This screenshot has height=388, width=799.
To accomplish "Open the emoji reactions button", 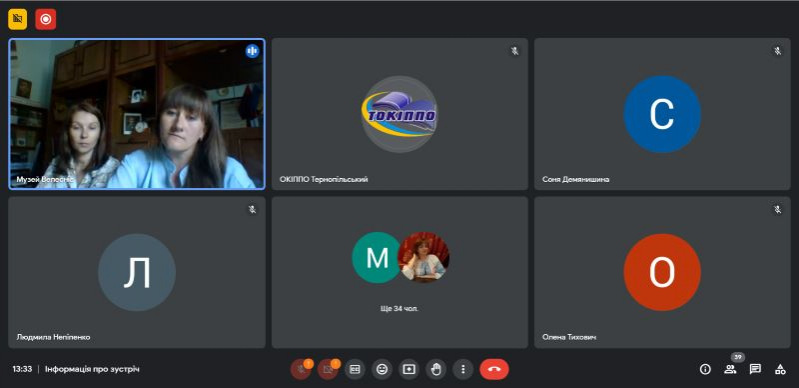I will click(x=382, y=369).
